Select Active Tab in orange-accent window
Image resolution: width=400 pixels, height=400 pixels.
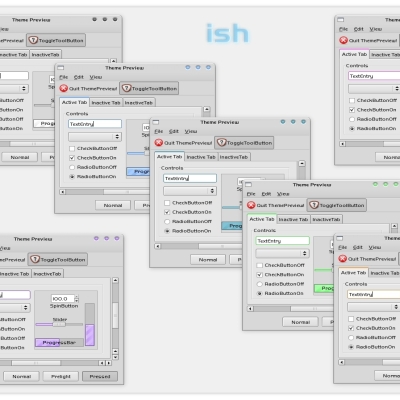(353, 273)
